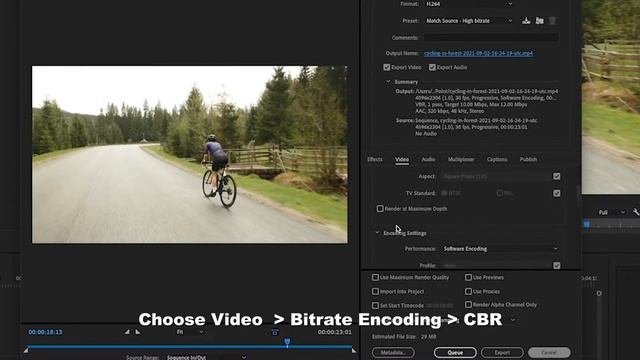Click the Program monitor preview on the right
Image resolution: width=640 pixels, height=360 pixels.
[611, 97]
